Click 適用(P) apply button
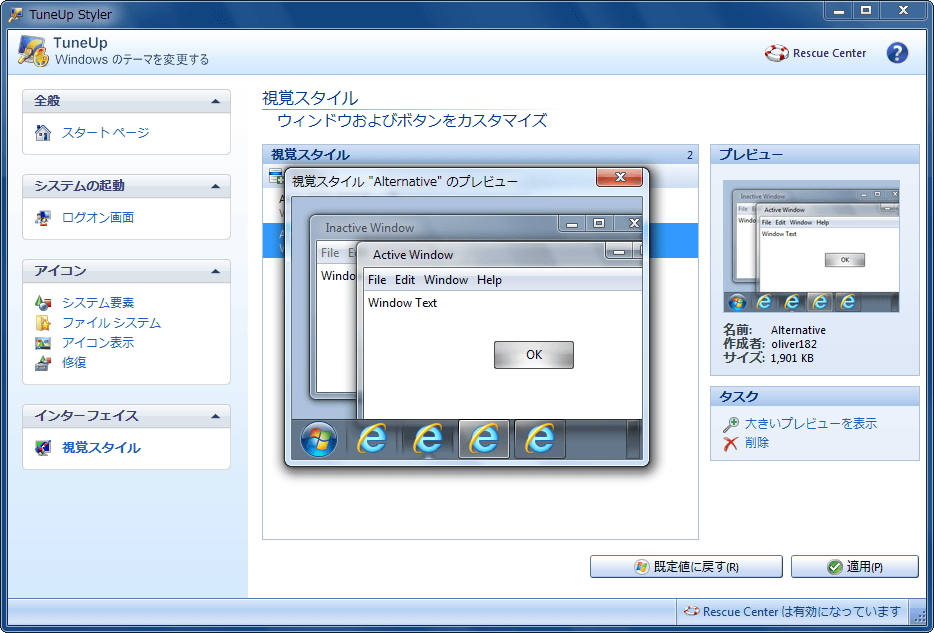The image size is (934, 633). 855,567
